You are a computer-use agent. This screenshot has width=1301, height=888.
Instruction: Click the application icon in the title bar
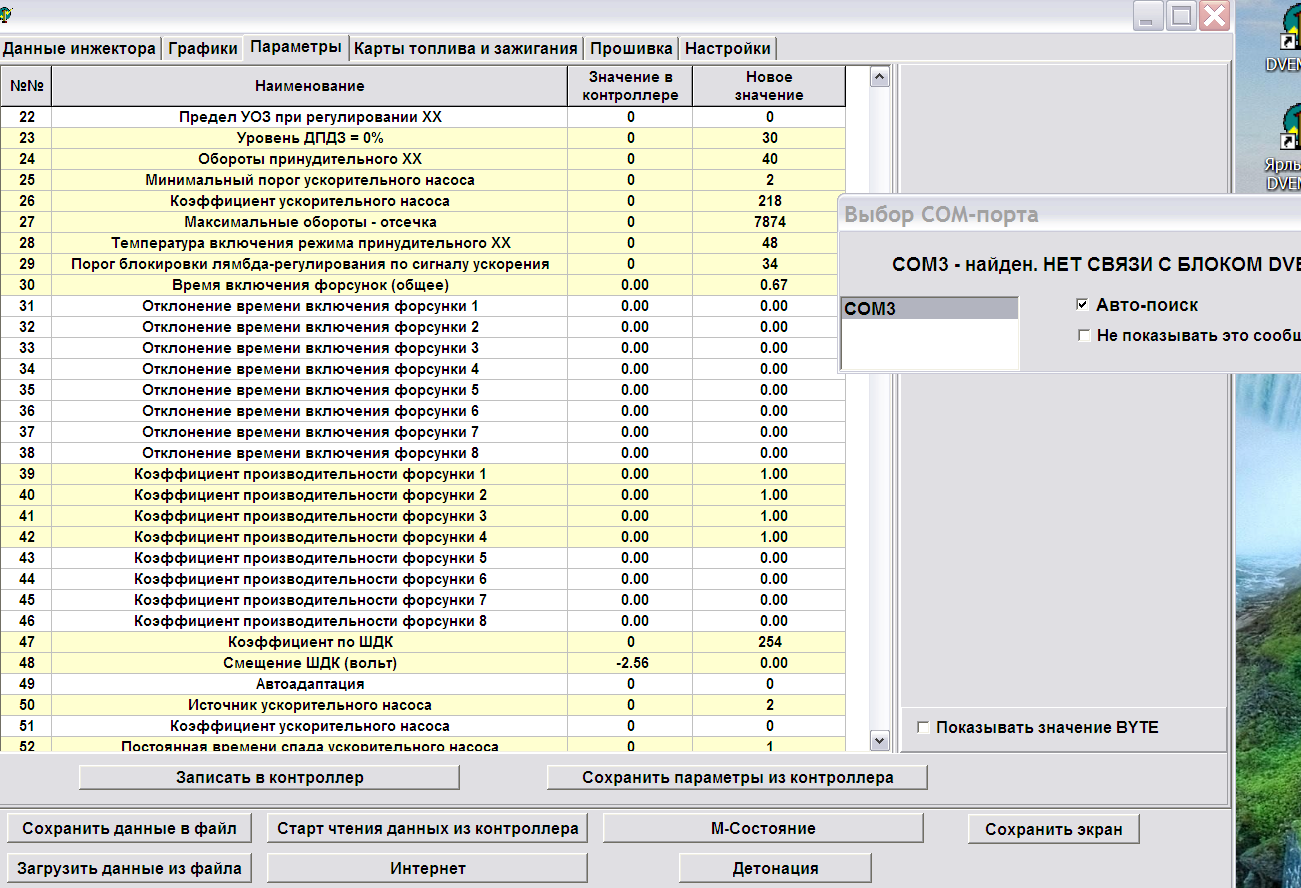pos(7,14)
